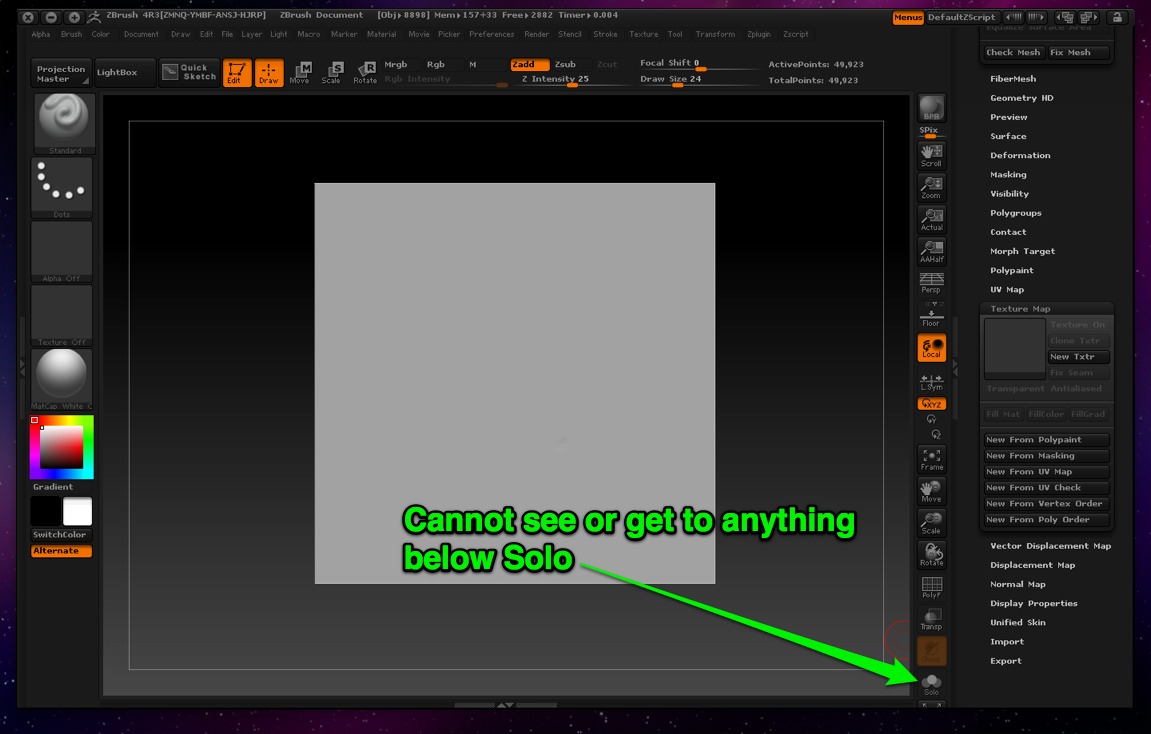
Task: Toggle Solo mode
Action: click(932, 685)
